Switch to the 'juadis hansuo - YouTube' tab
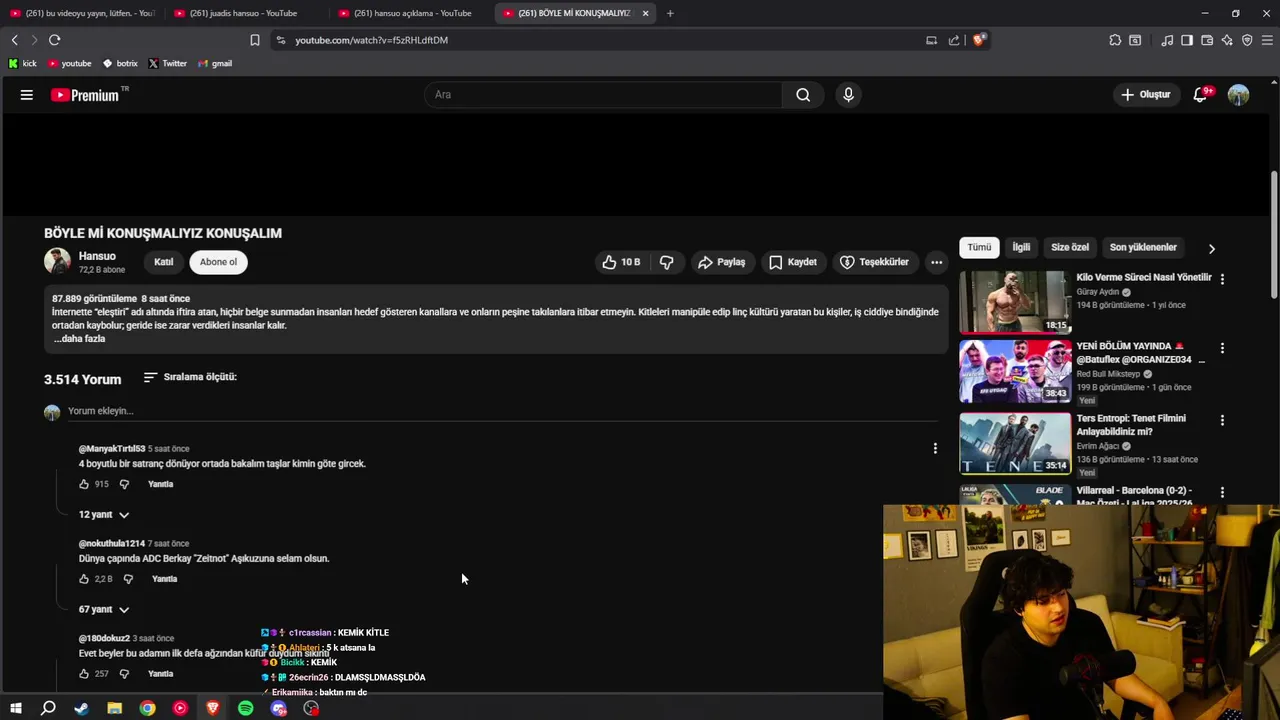The image size is (1280, 720). coord(244,13)
